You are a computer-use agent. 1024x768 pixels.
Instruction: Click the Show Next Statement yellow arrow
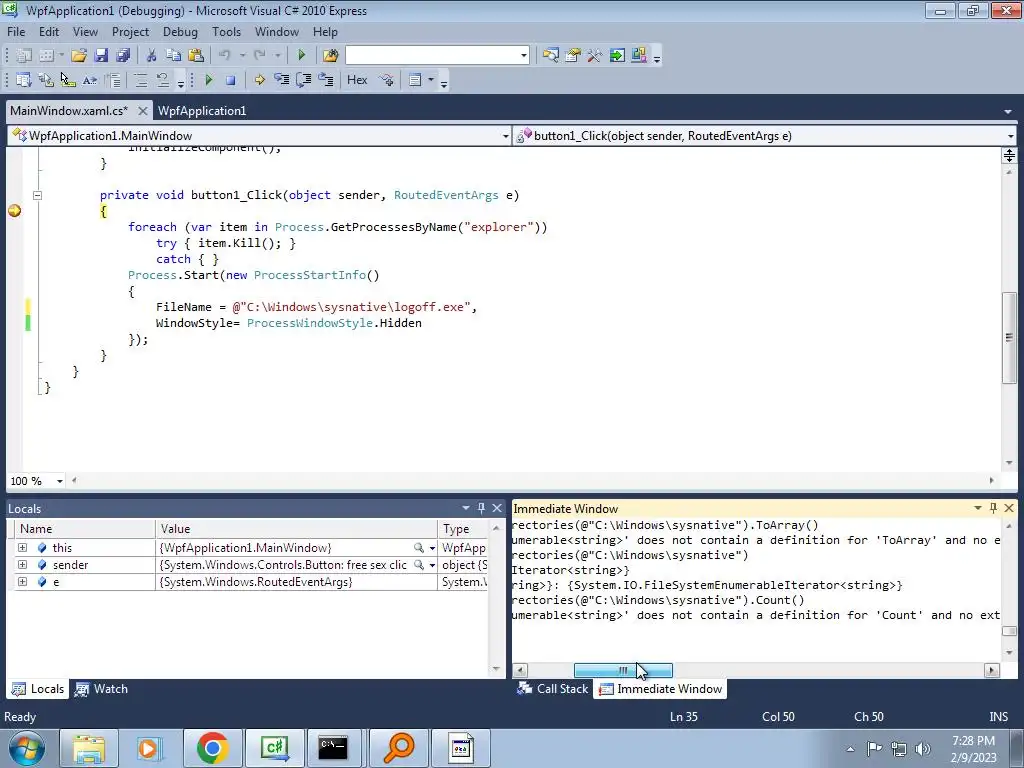pyautogui.click(x=260, y=80)
